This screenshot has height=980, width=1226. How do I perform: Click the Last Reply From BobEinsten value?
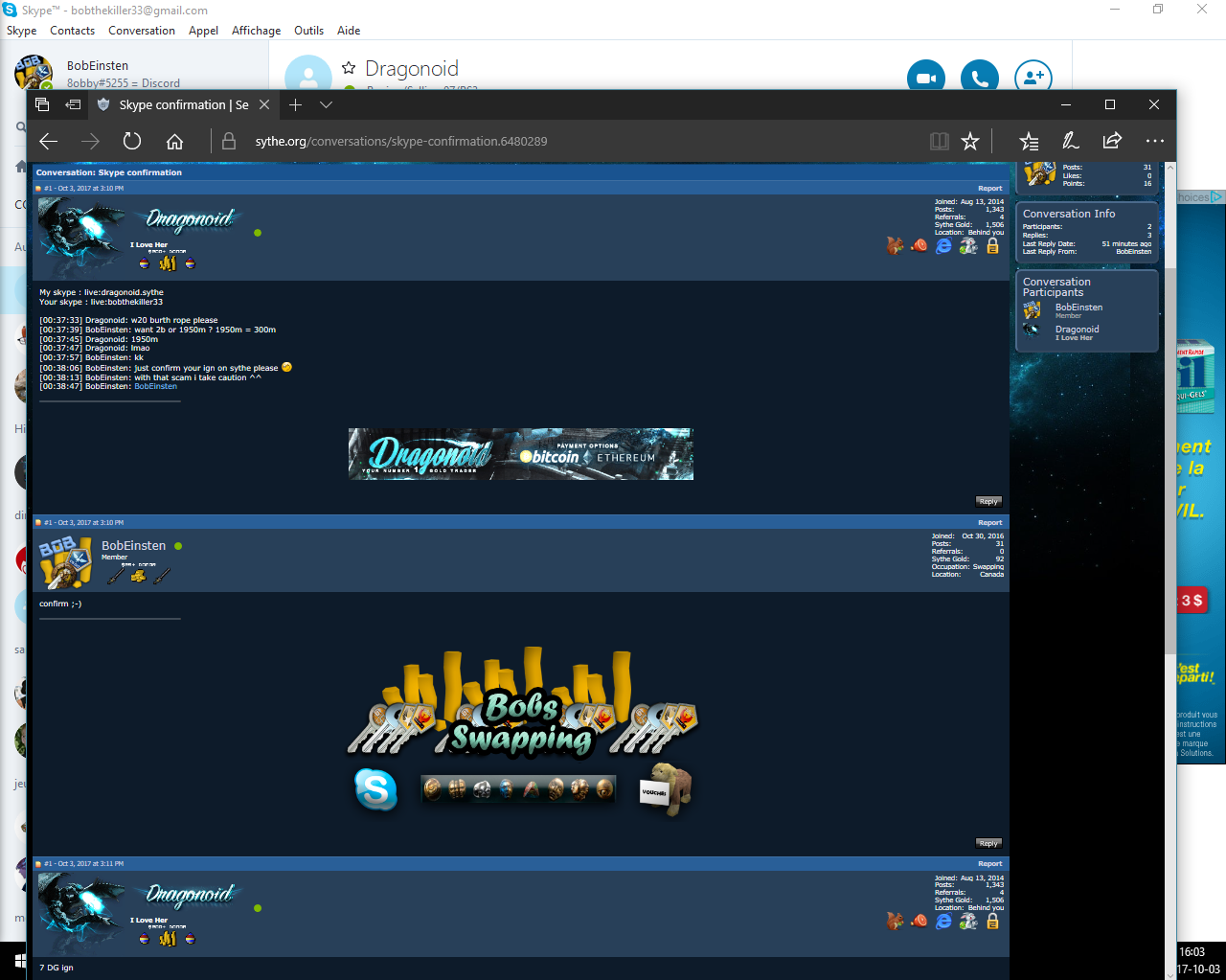(x=1133, y=252)
